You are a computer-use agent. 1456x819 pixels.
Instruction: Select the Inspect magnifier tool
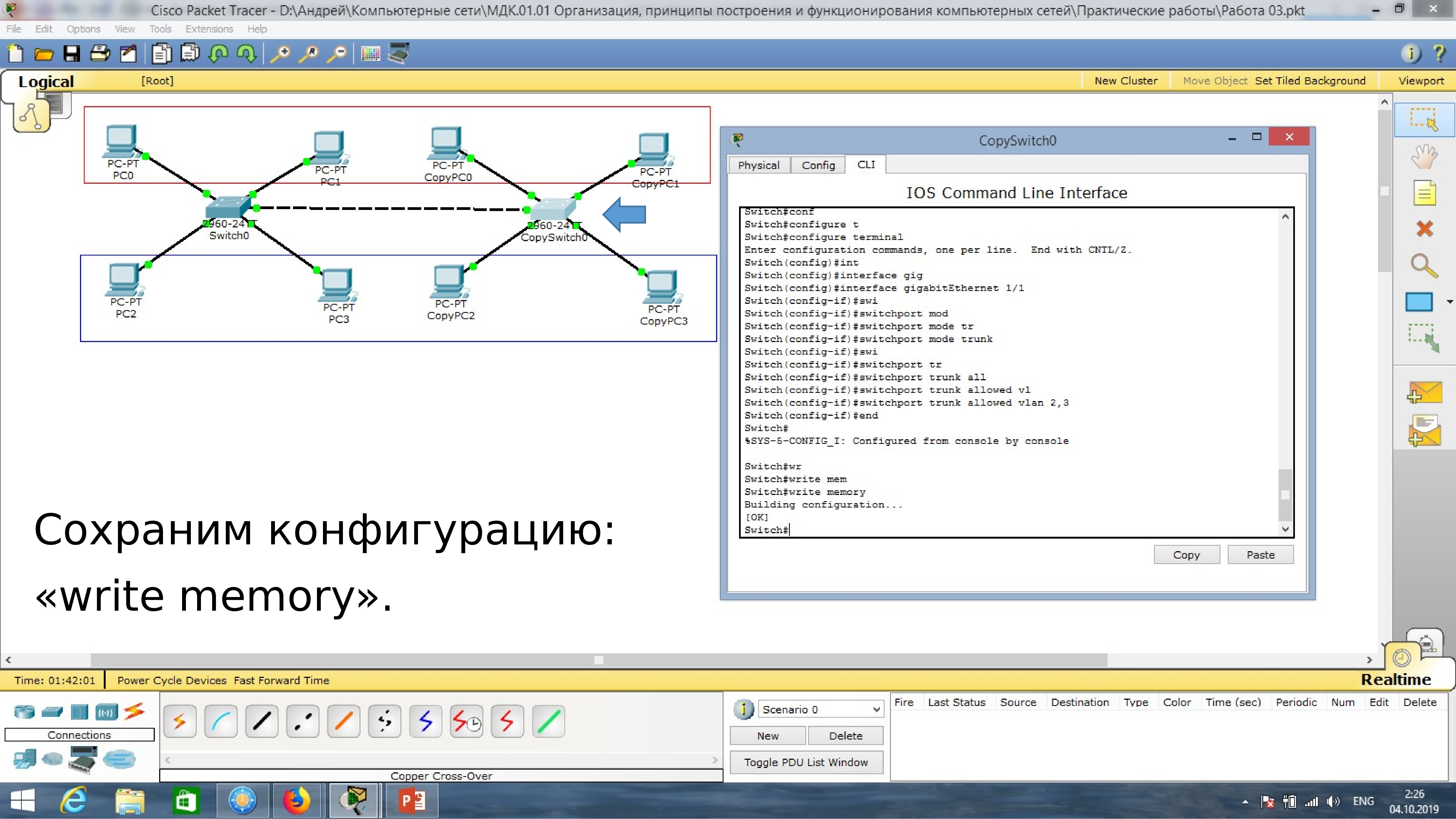tap(1424, 266)
